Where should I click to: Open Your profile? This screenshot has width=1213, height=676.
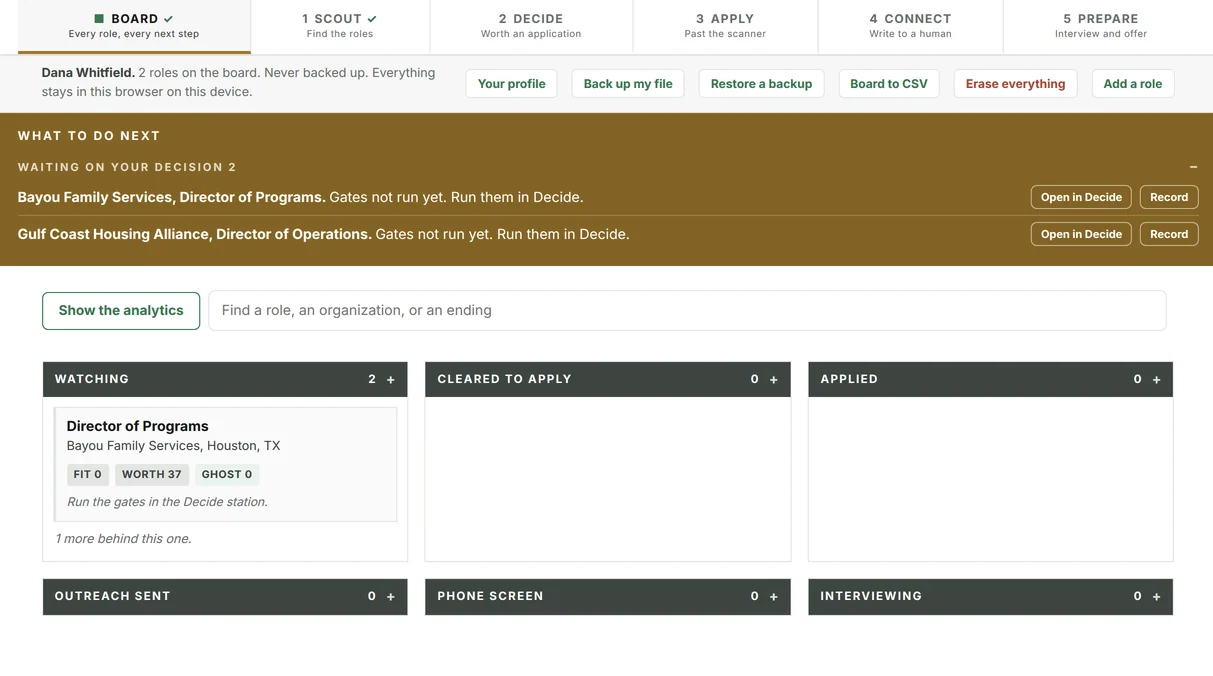(511, 84)
